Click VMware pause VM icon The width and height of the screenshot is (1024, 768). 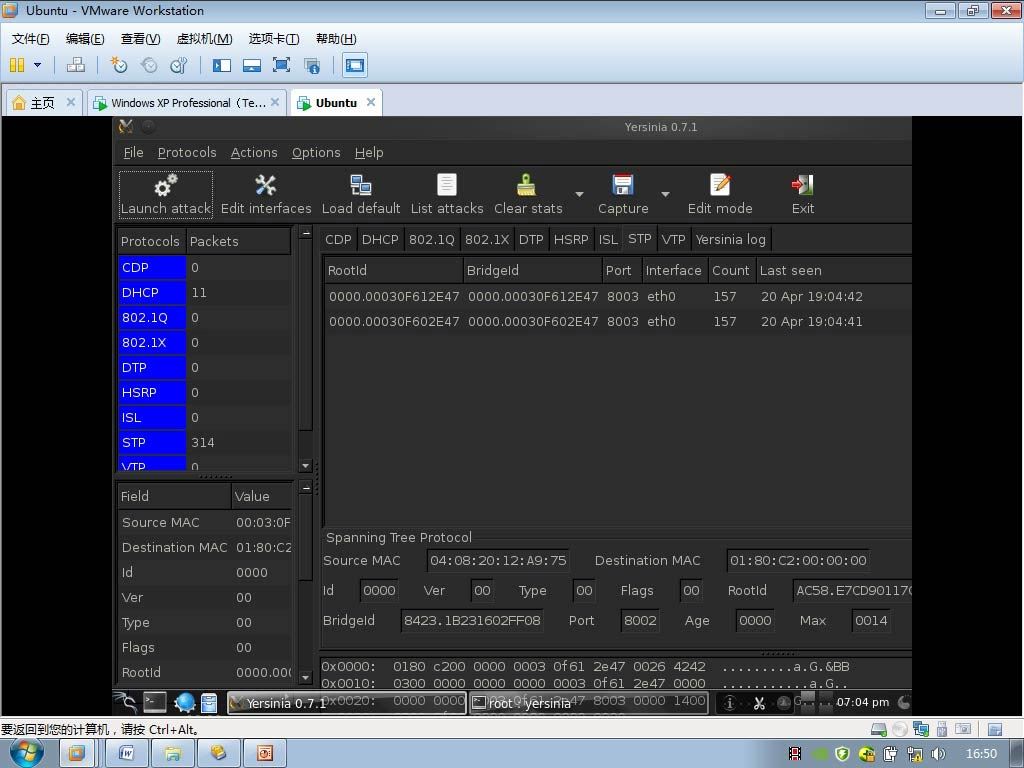click(17, 65)
